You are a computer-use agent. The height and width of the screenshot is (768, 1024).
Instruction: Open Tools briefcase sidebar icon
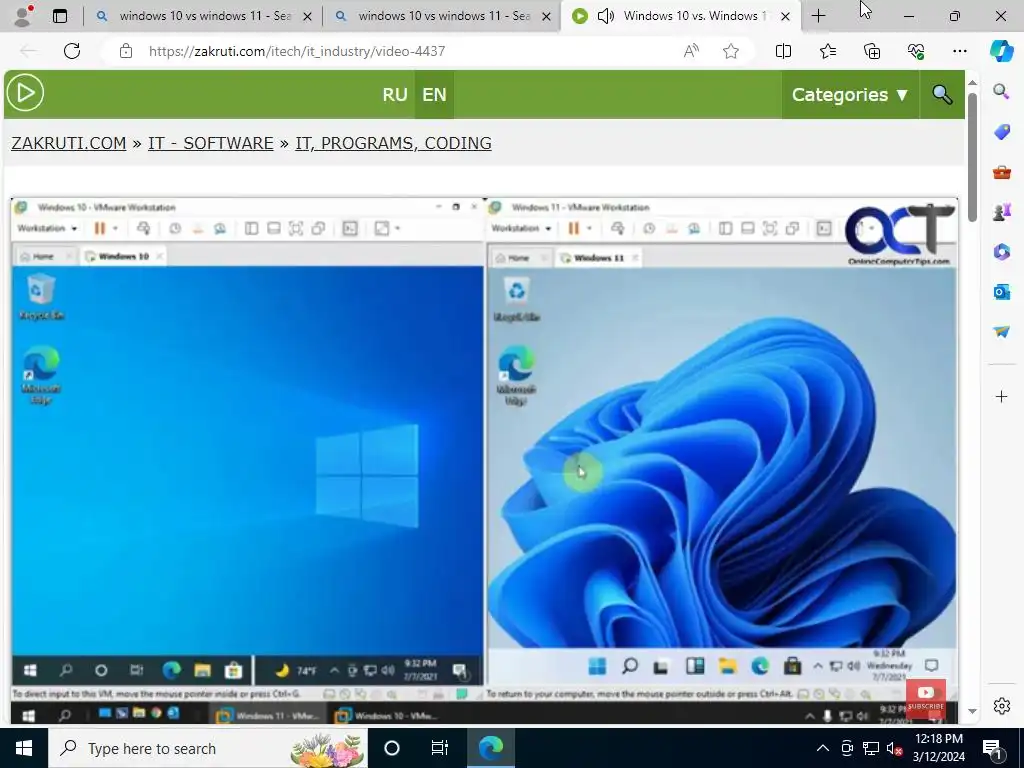point(1001,172)
